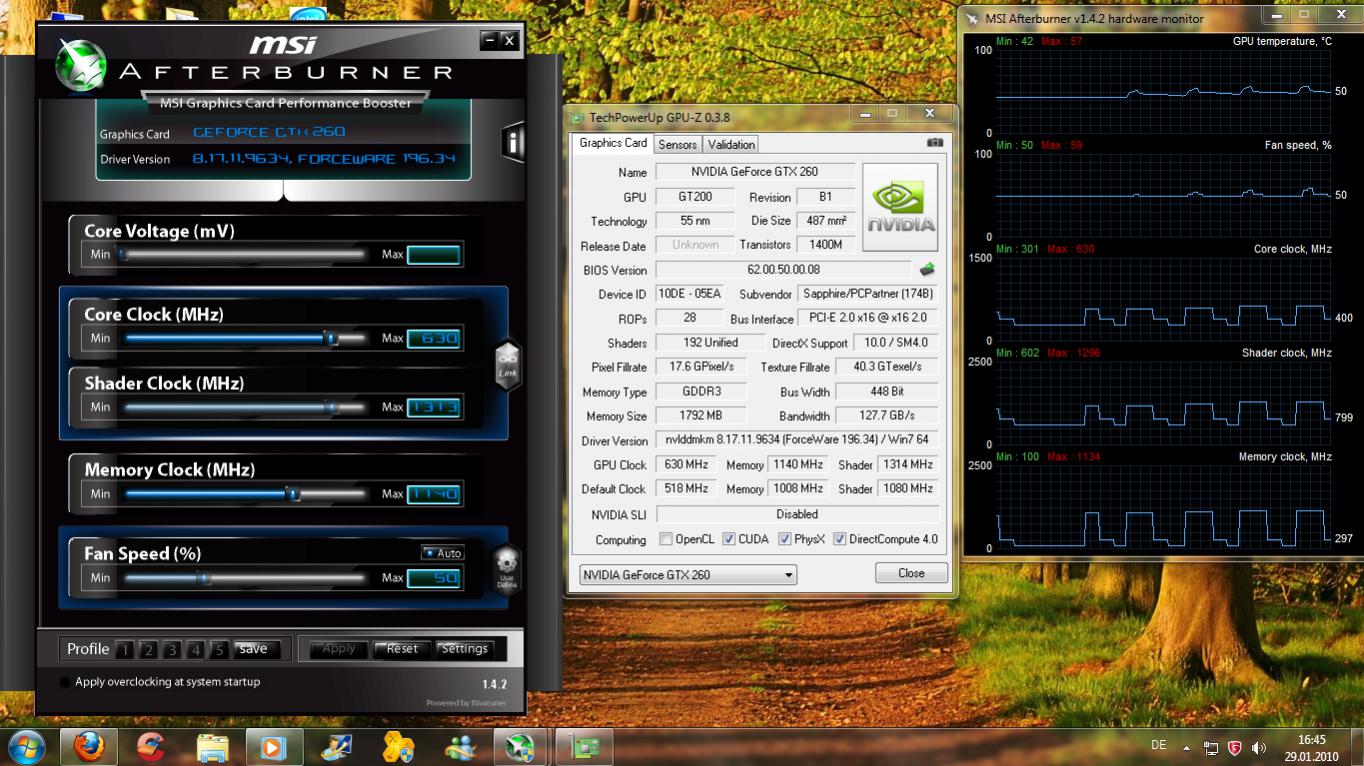1364x766 pixels.
Task: Toggle the CUDA checkbox
Action: pyautogui.click(x=729, y=539)
